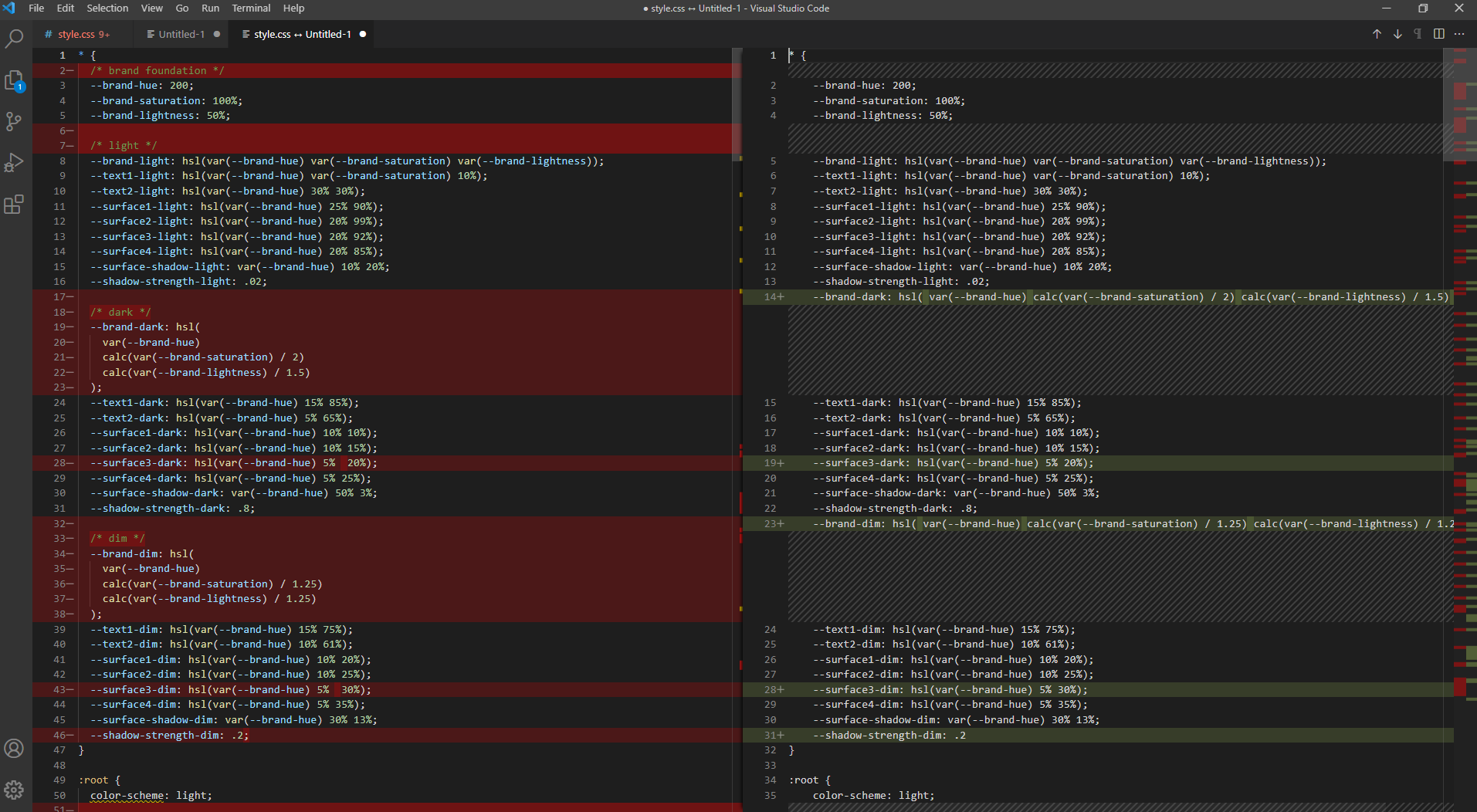The width and height of the screenshot is (1477, 812).
Task: Open the Run and Debug view
Action: coord(15,163)
